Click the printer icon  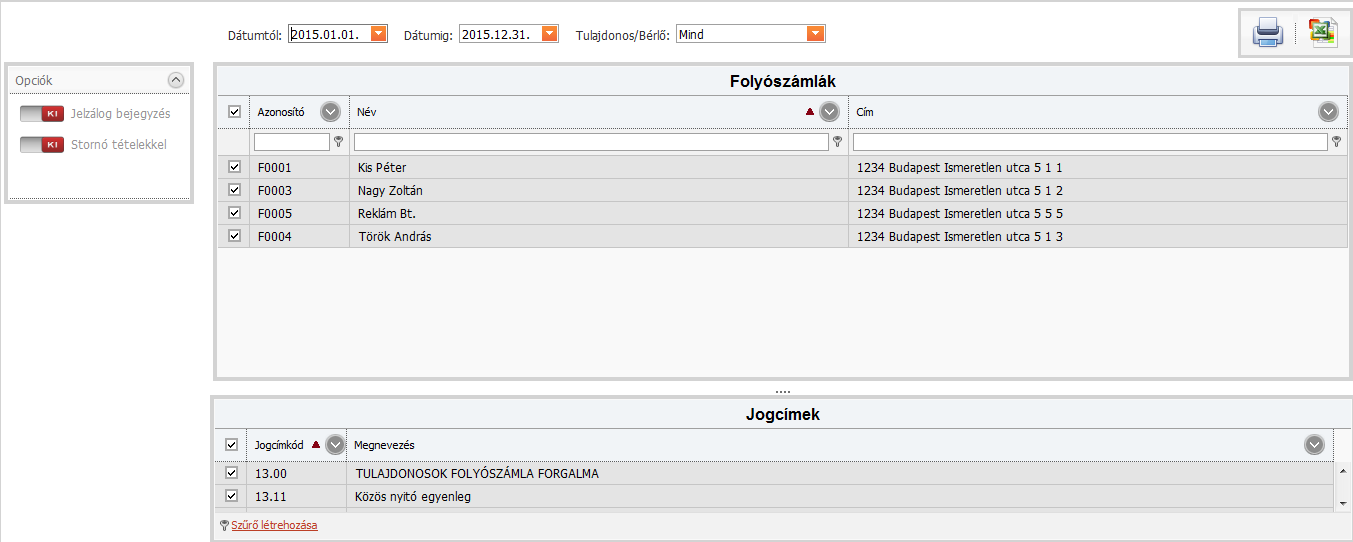point(1268,34)
